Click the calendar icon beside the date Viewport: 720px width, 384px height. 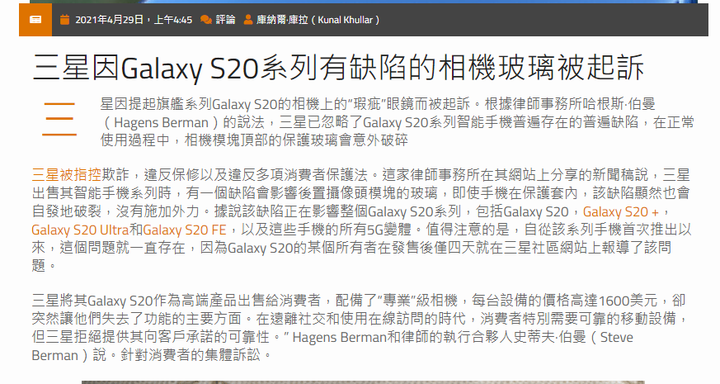click(65, 20)
